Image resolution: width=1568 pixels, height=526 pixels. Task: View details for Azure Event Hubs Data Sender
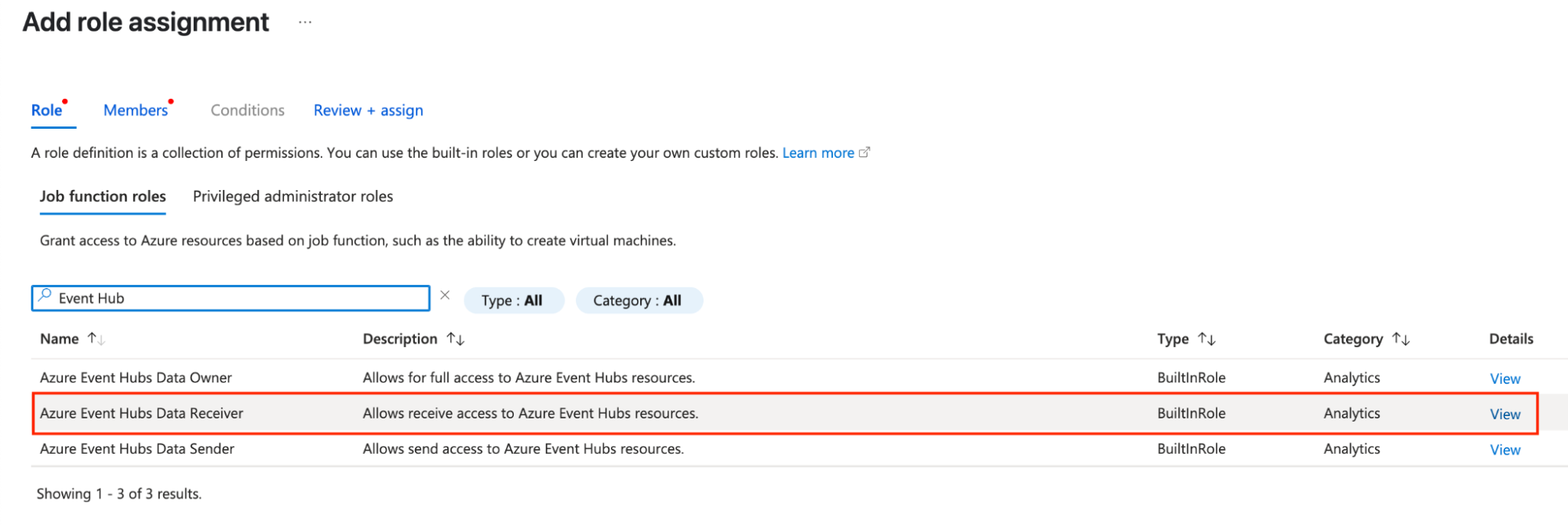[x=1505, y=450]
